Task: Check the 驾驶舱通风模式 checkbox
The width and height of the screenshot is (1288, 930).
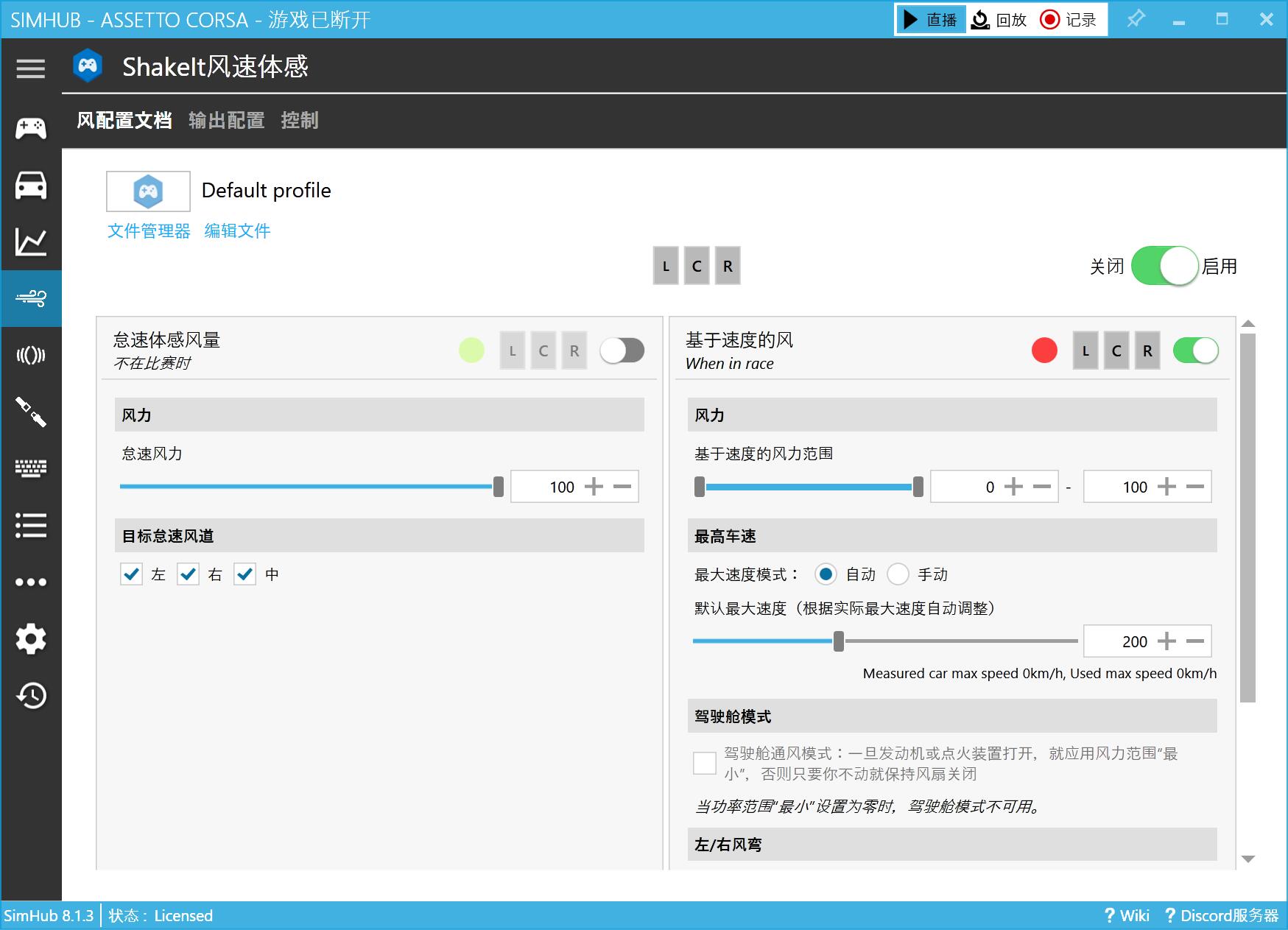Action: coord(705,763)
